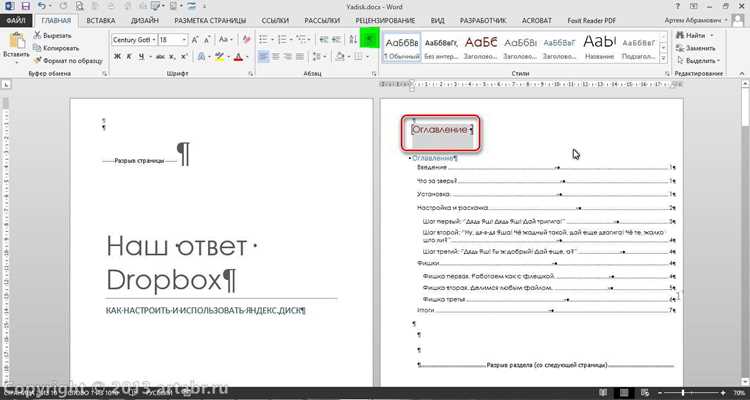The image size is (750, 400).
Task: Apply red font color A
Action: pos(238,57)
